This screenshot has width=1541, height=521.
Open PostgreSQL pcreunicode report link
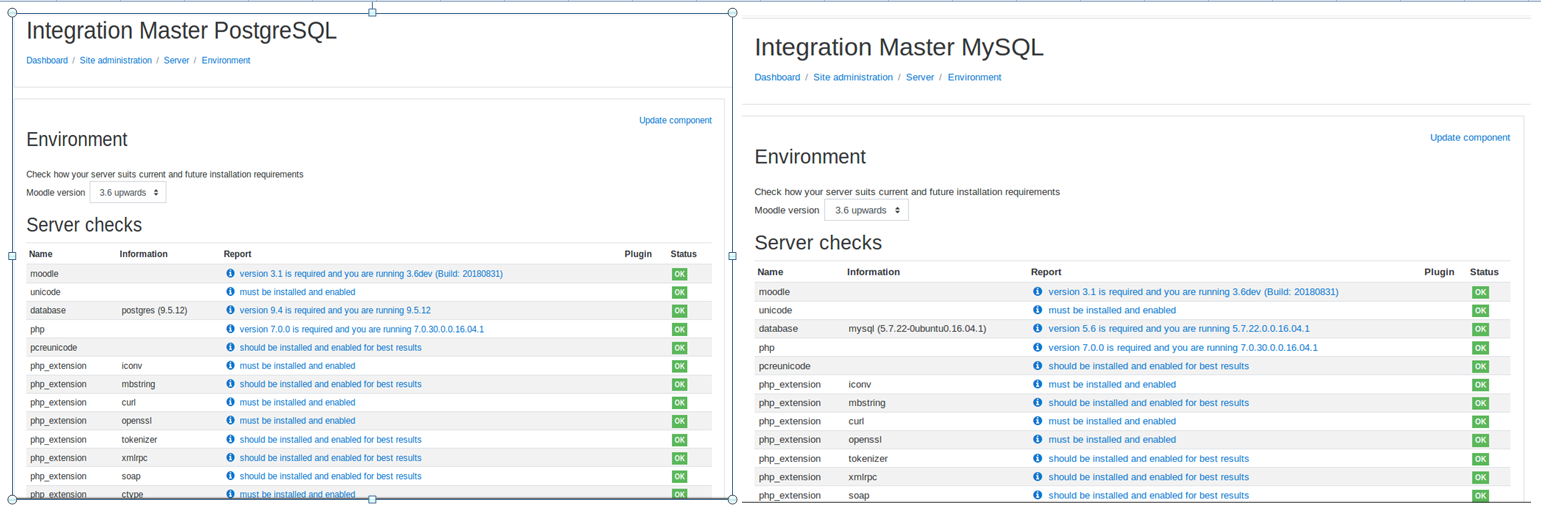coord(330,347)
